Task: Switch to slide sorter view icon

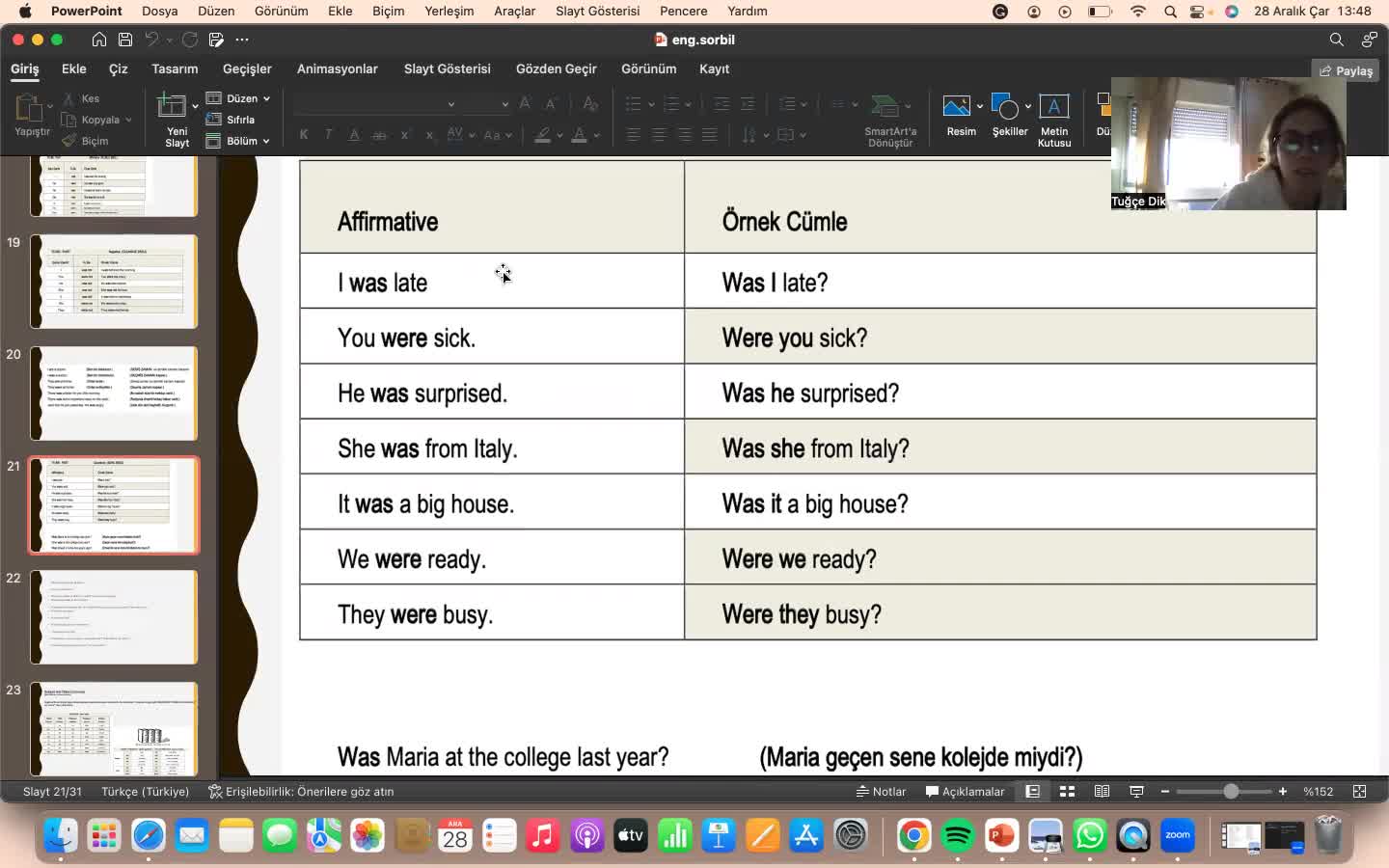Action: point(1067,792)
